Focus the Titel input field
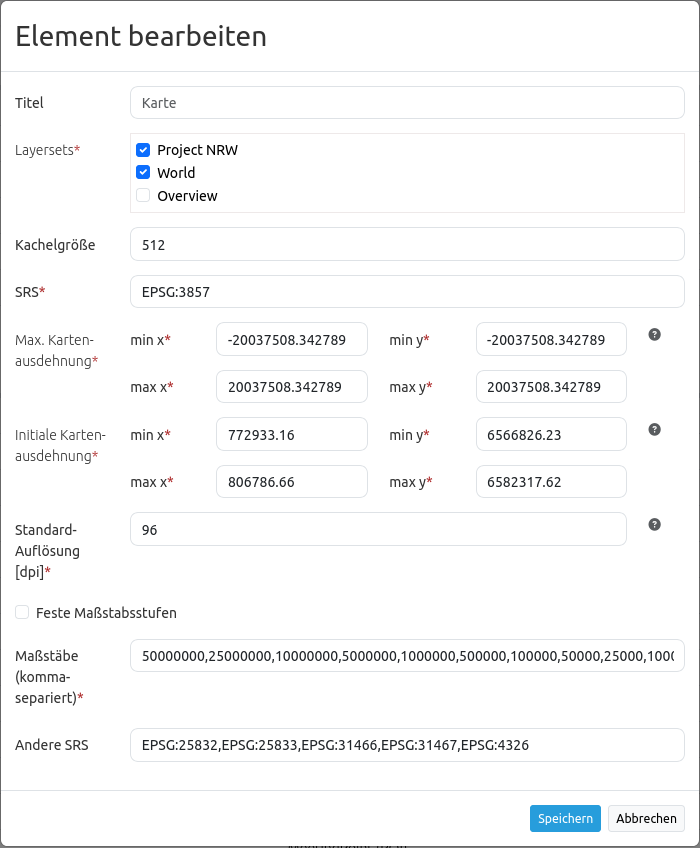700x848 pixels. [407, 102]
